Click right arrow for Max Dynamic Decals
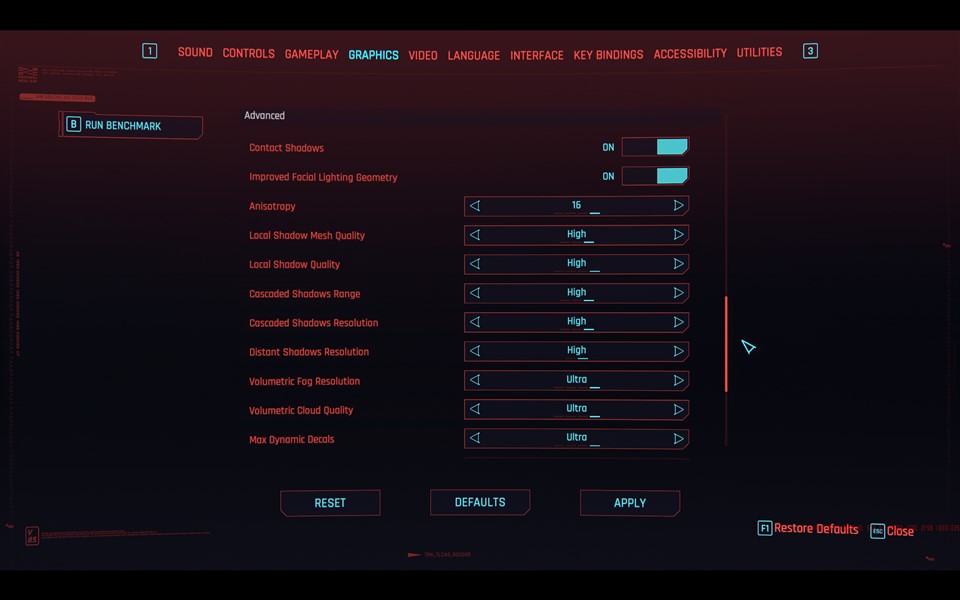The image size is (960, 600). (x=678, y=439)
